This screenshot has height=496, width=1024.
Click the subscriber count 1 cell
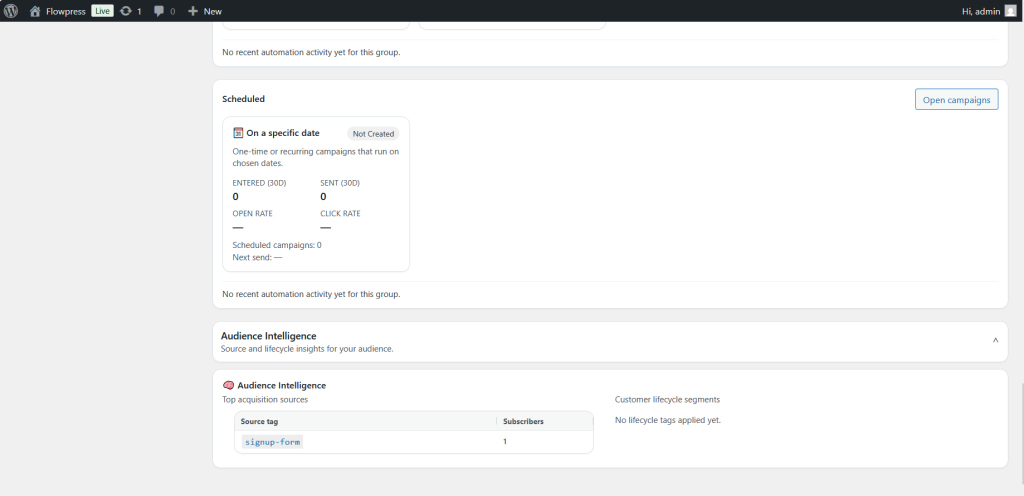[x=505, y=442]
